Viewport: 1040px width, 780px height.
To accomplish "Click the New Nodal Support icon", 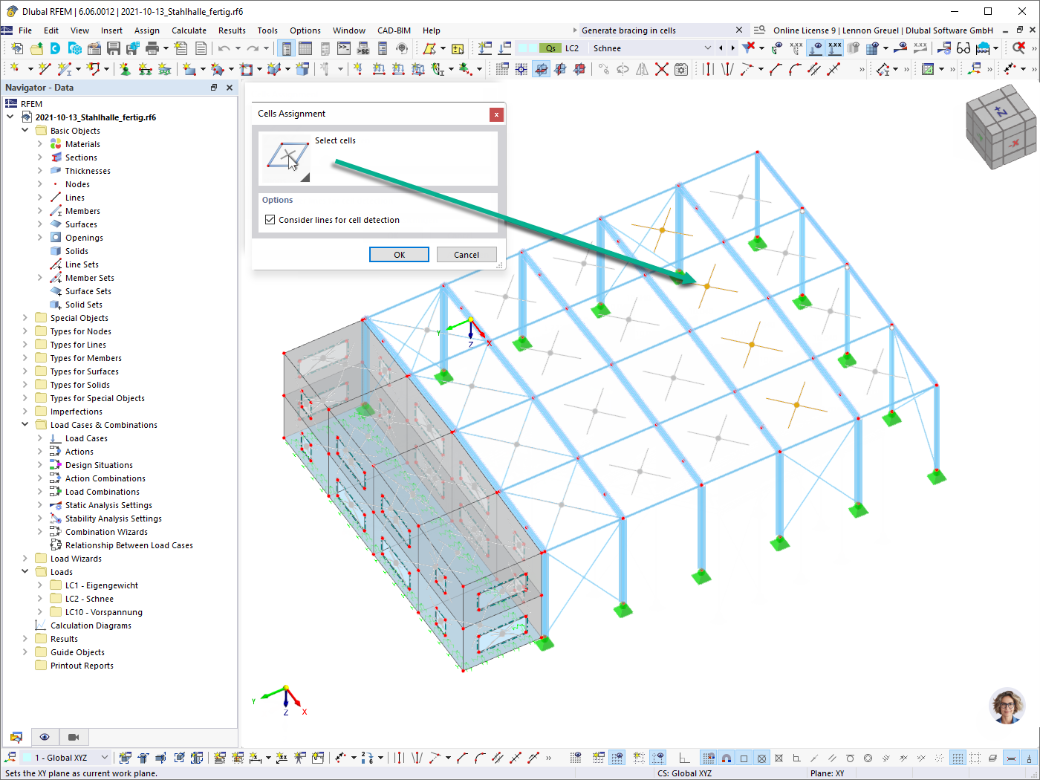I will coord(125,69).
